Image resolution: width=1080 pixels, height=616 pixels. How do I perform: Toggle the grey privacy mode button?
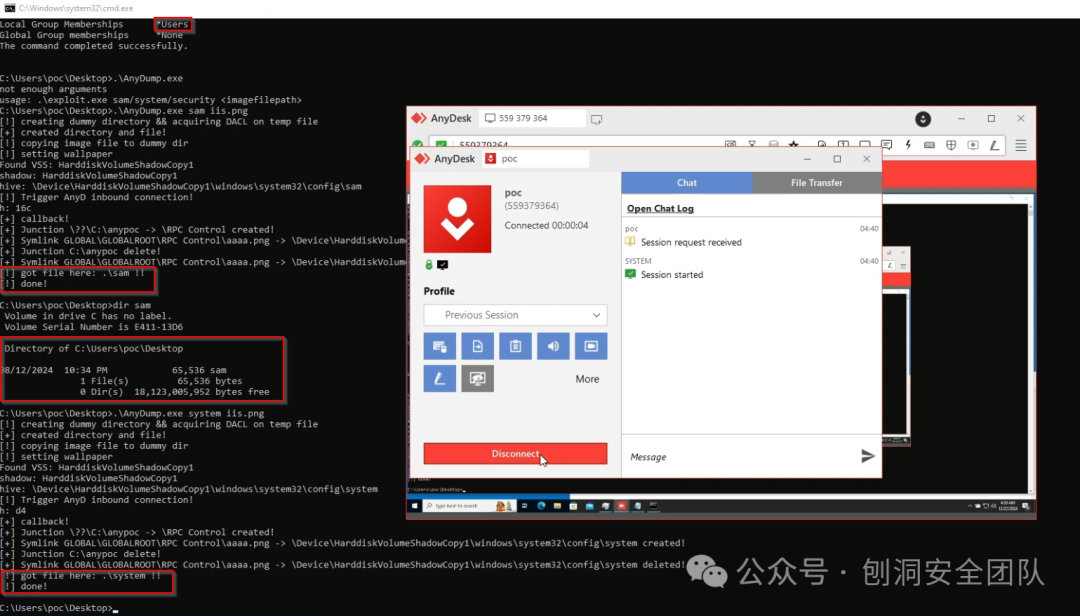pos(477,378)
